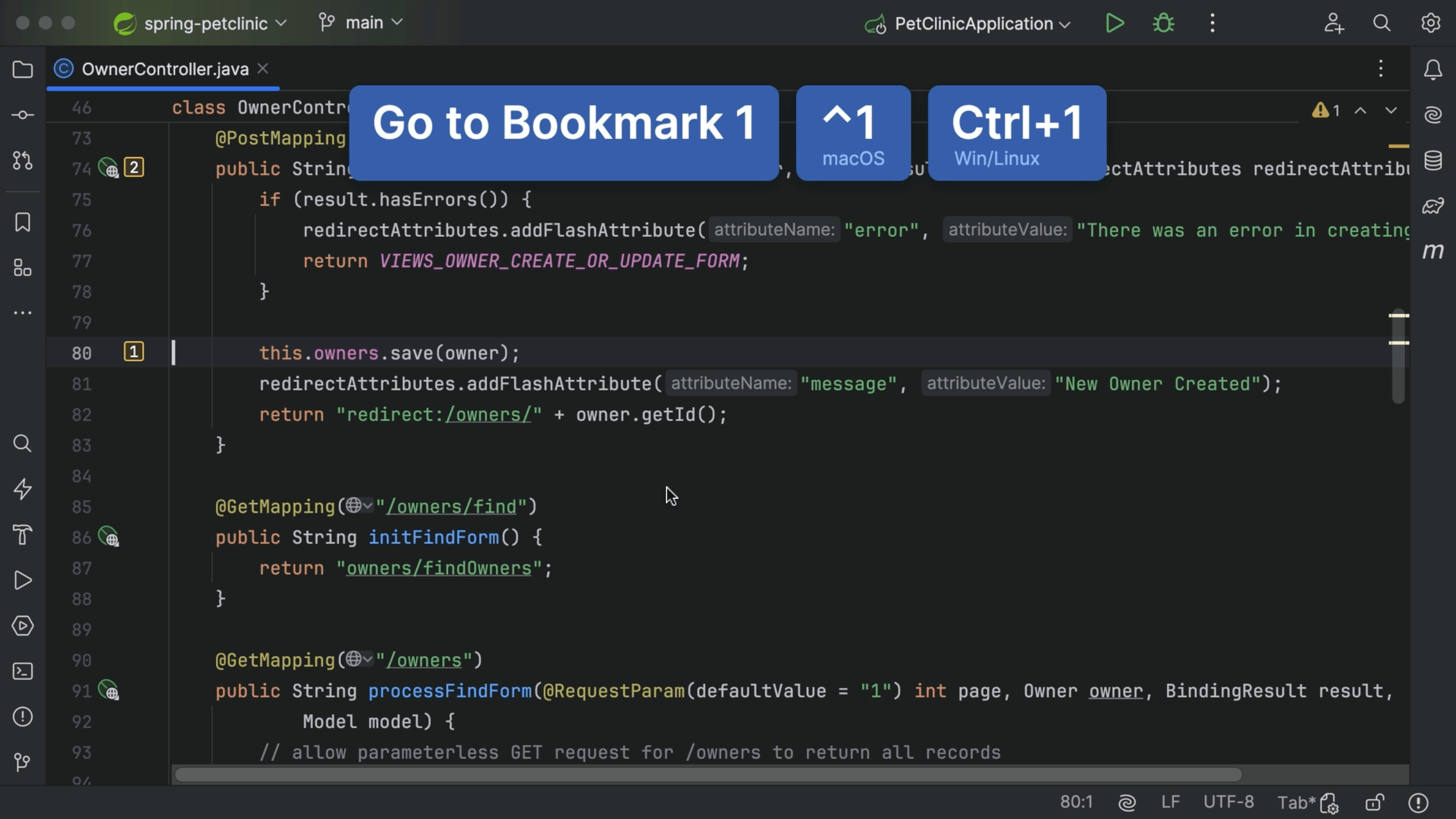Viewport: 1456px width, 819px height.
Task: Click the UTF-8 encoding status widget
Action: tap(1228, 803)
